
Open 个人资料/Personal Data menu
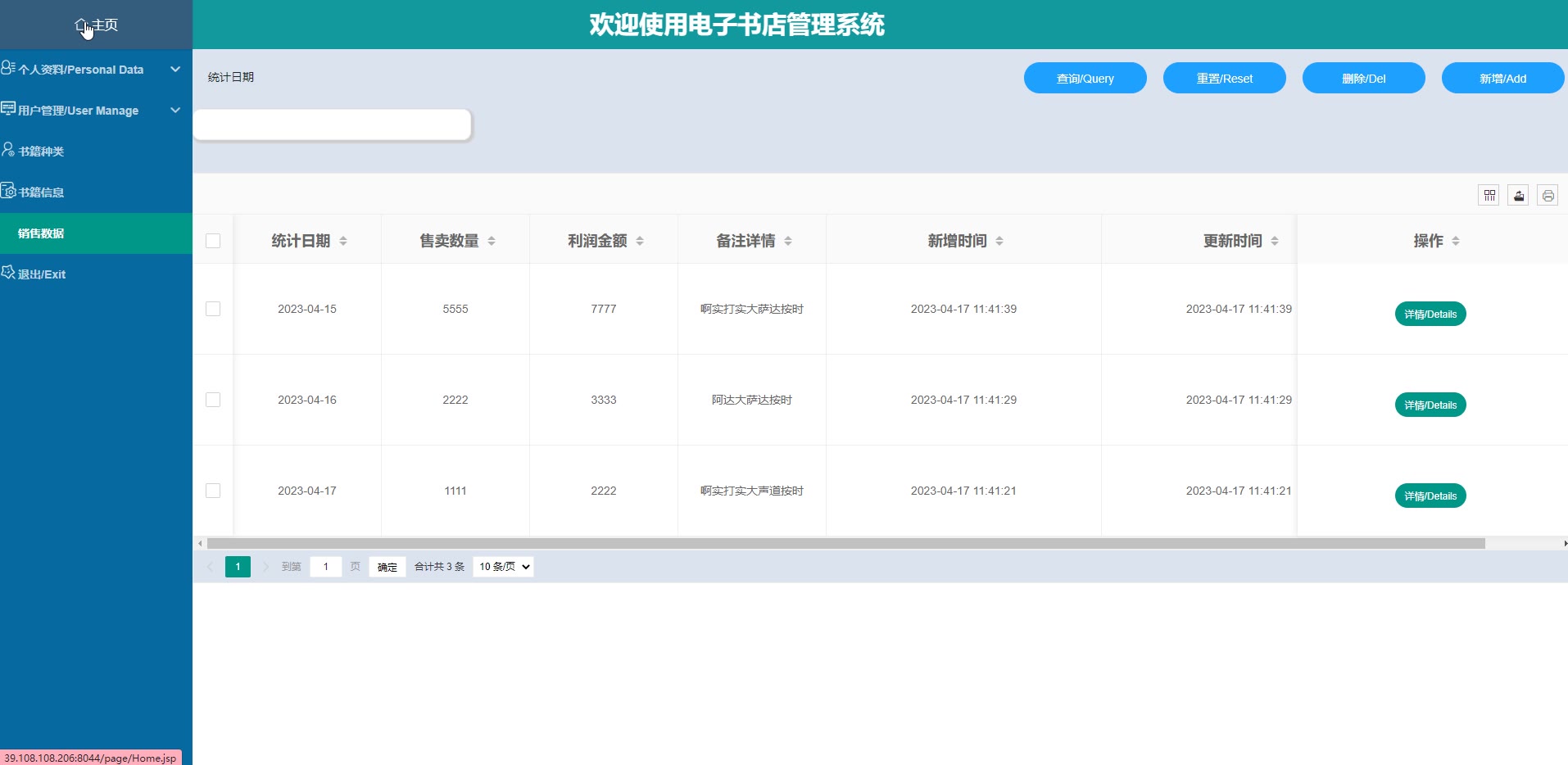97,70
